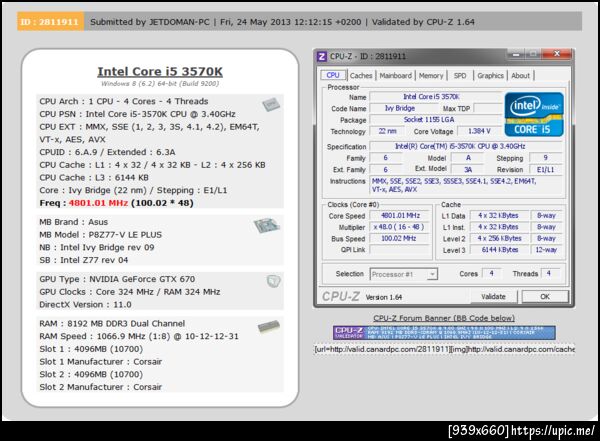This screenshot has height=441, width=600.
Task: Switch to the SPD tab
Action: pyautogui.click(x=460, y=76)
